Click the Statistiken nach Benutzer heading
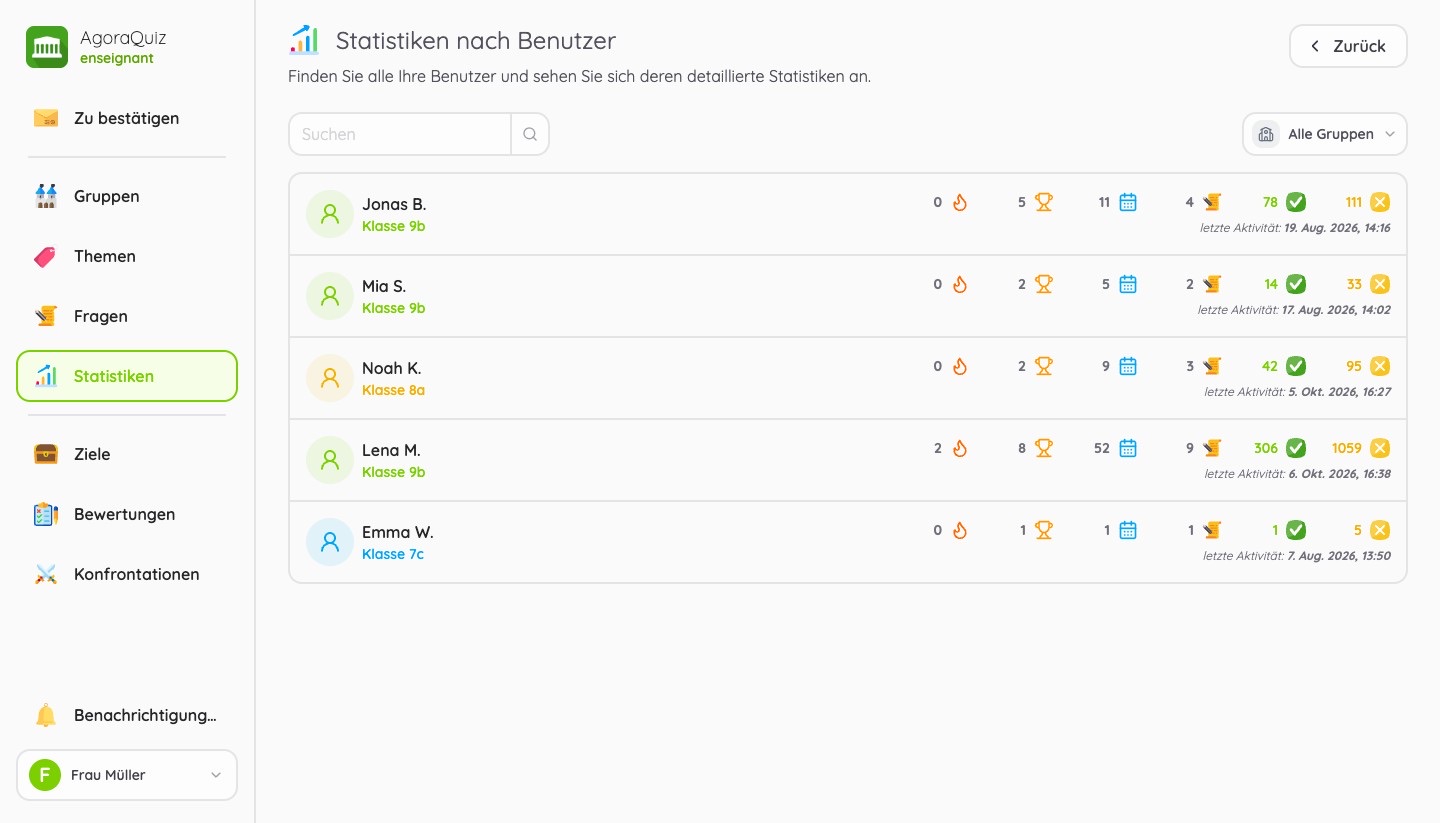This screenshot has height=823, width=1440. [x=476, y=41]
